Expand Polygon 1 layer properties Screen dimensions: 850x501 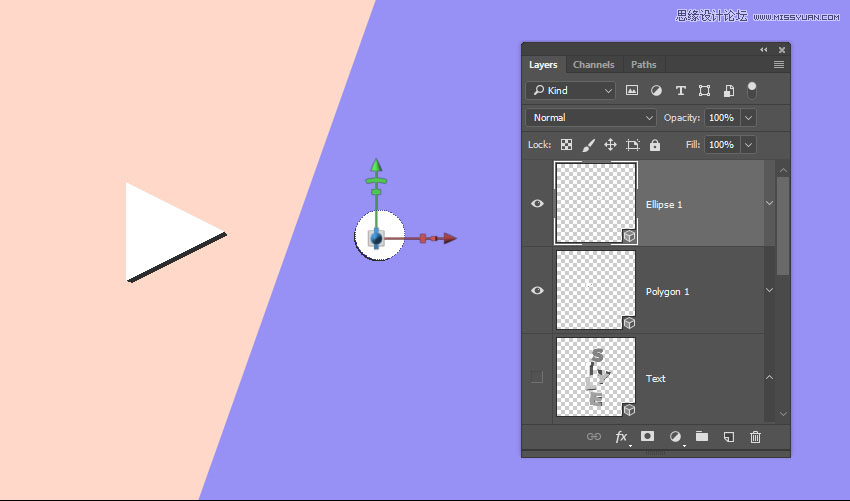coord(769,290)
